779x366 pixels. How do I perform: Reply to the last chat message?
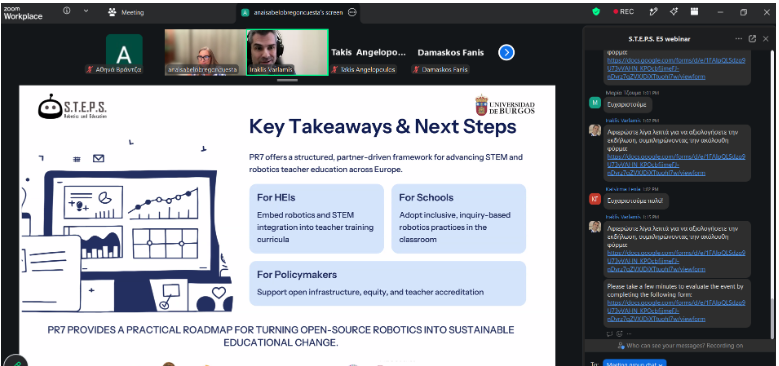click(610, 334)
